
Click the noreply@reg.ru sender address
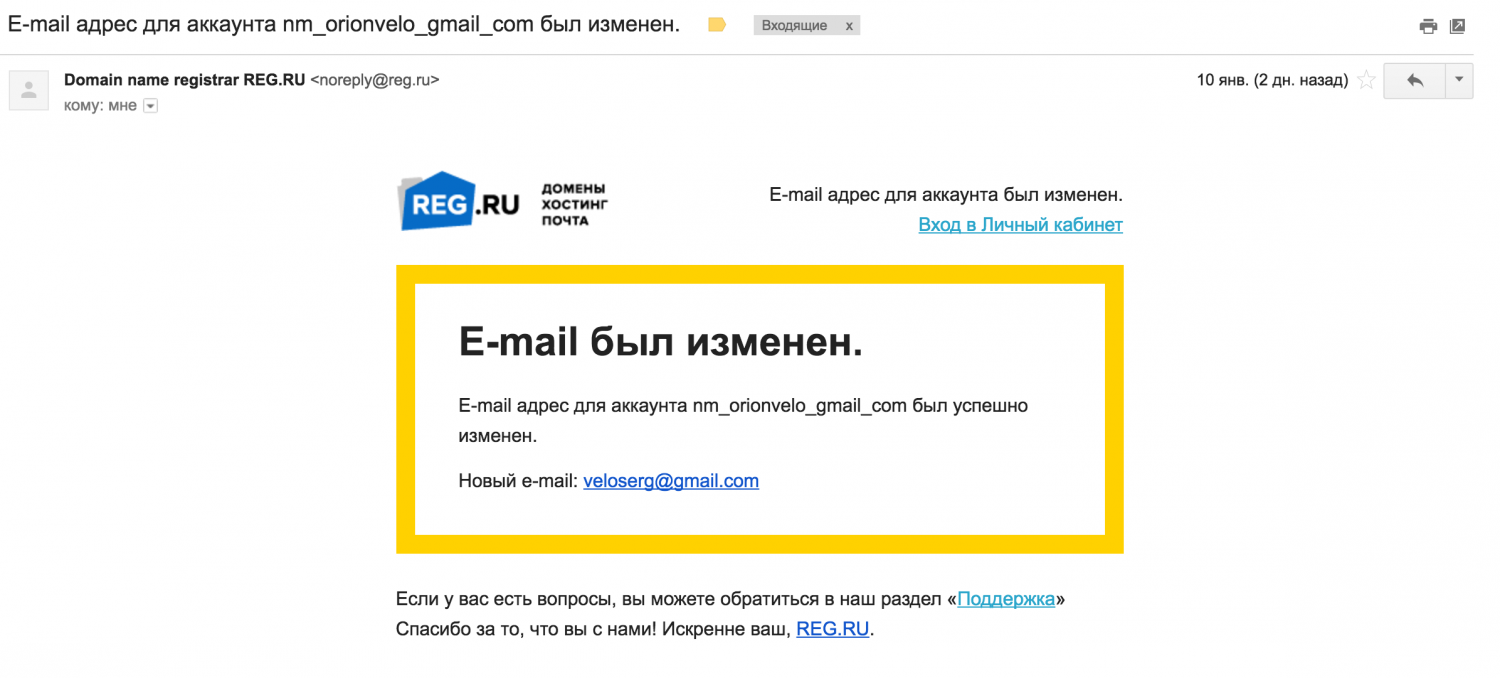375,80
